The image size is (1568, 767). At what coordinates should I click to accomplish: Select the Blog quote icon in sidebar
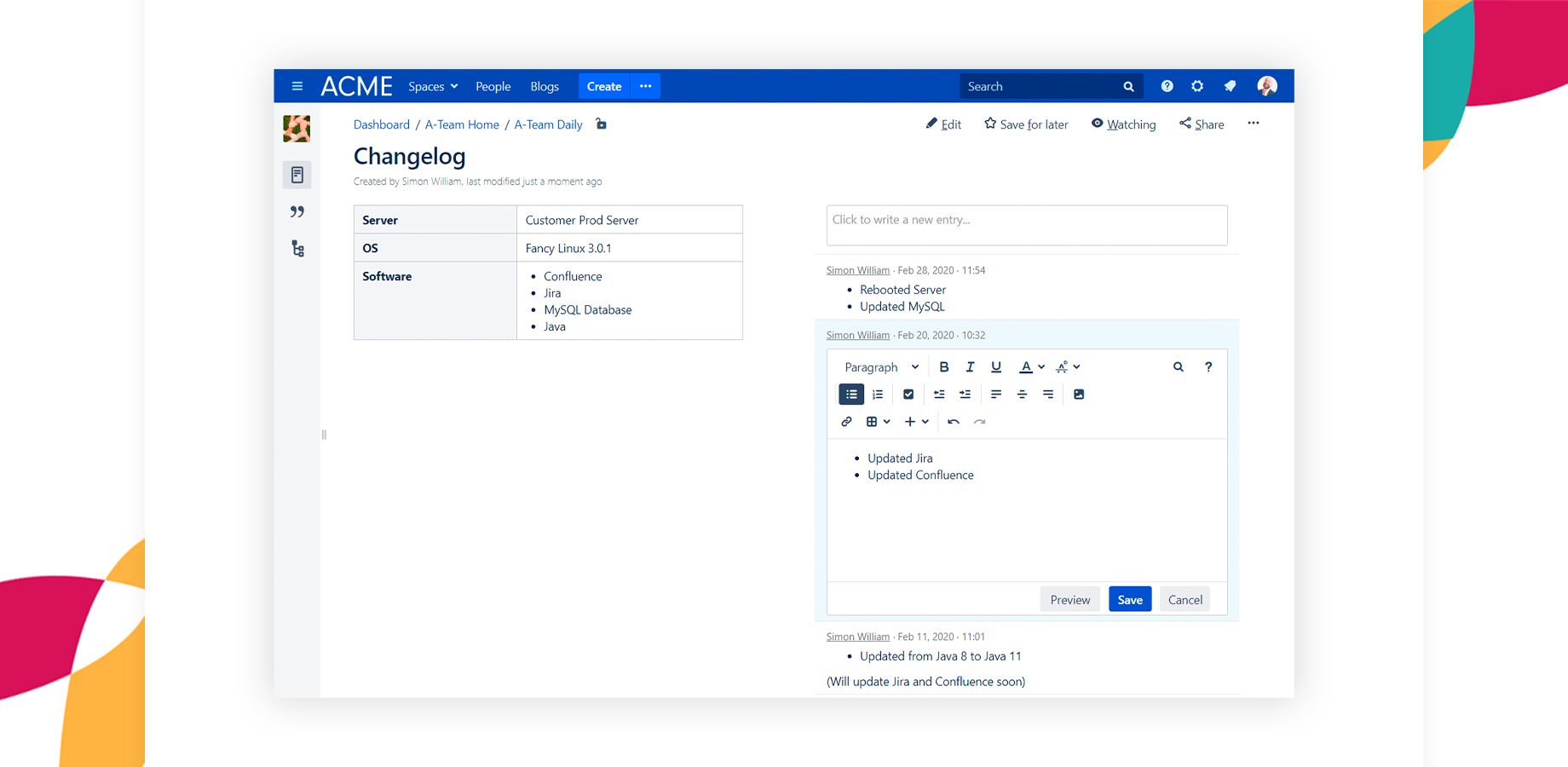click(x=297, y=211)
